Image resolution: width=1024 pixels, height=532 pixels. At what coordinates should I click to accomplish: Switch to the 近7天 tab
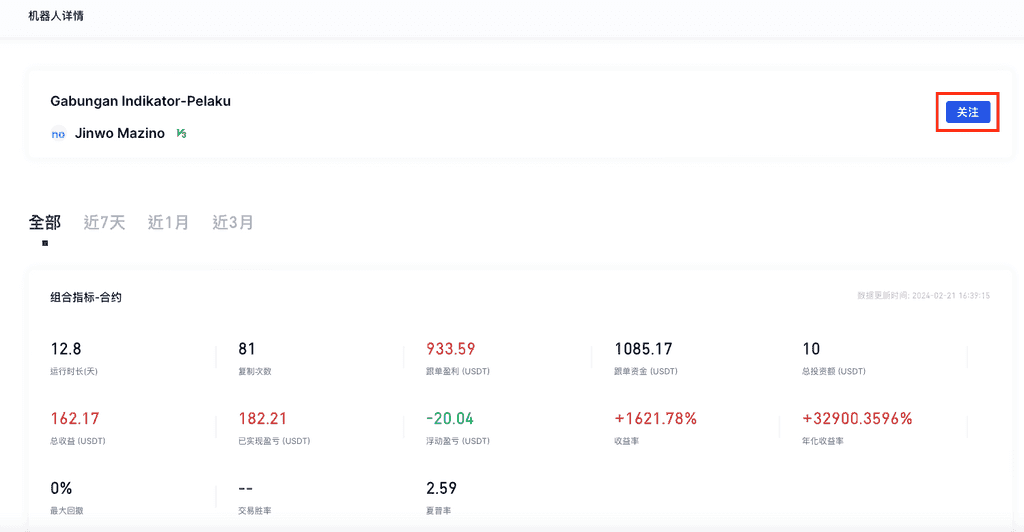coord(104,222)
